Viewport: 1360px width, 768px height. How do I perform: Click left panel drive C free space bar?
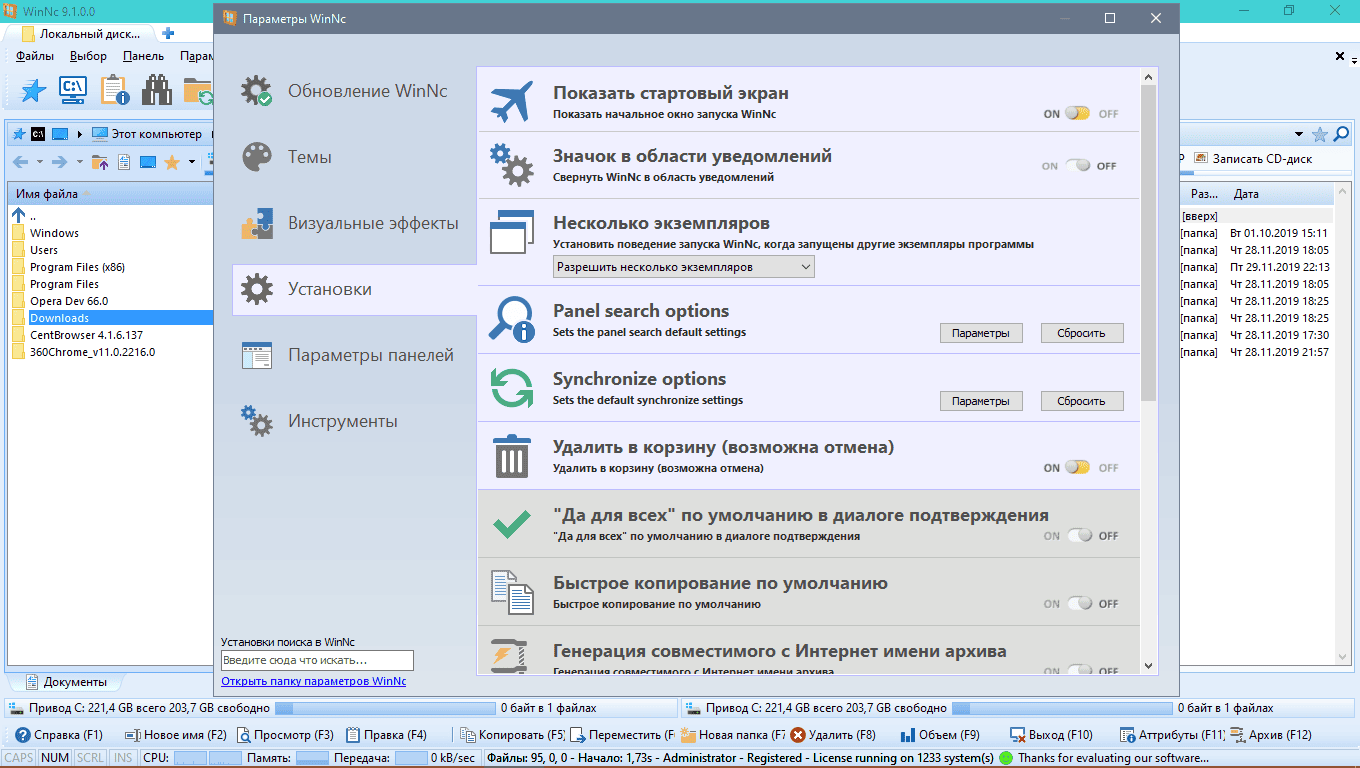[x=386, y=708]
